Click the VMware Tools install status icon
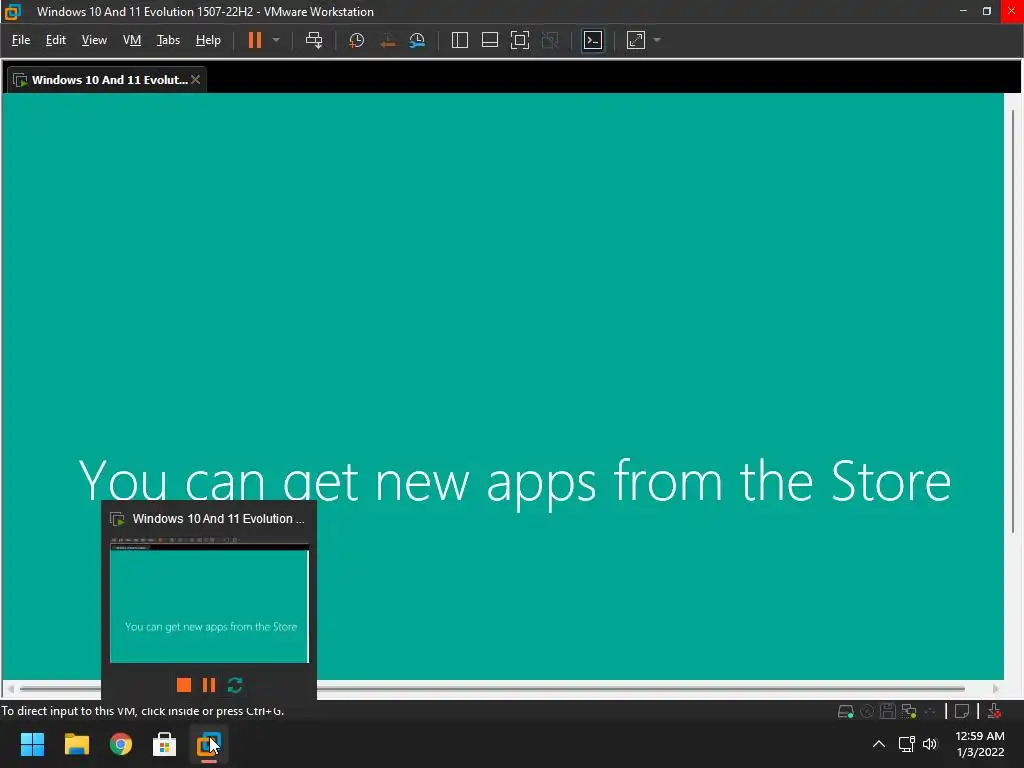This screenshot has height=768, width=1024. (x=995, y=711)
